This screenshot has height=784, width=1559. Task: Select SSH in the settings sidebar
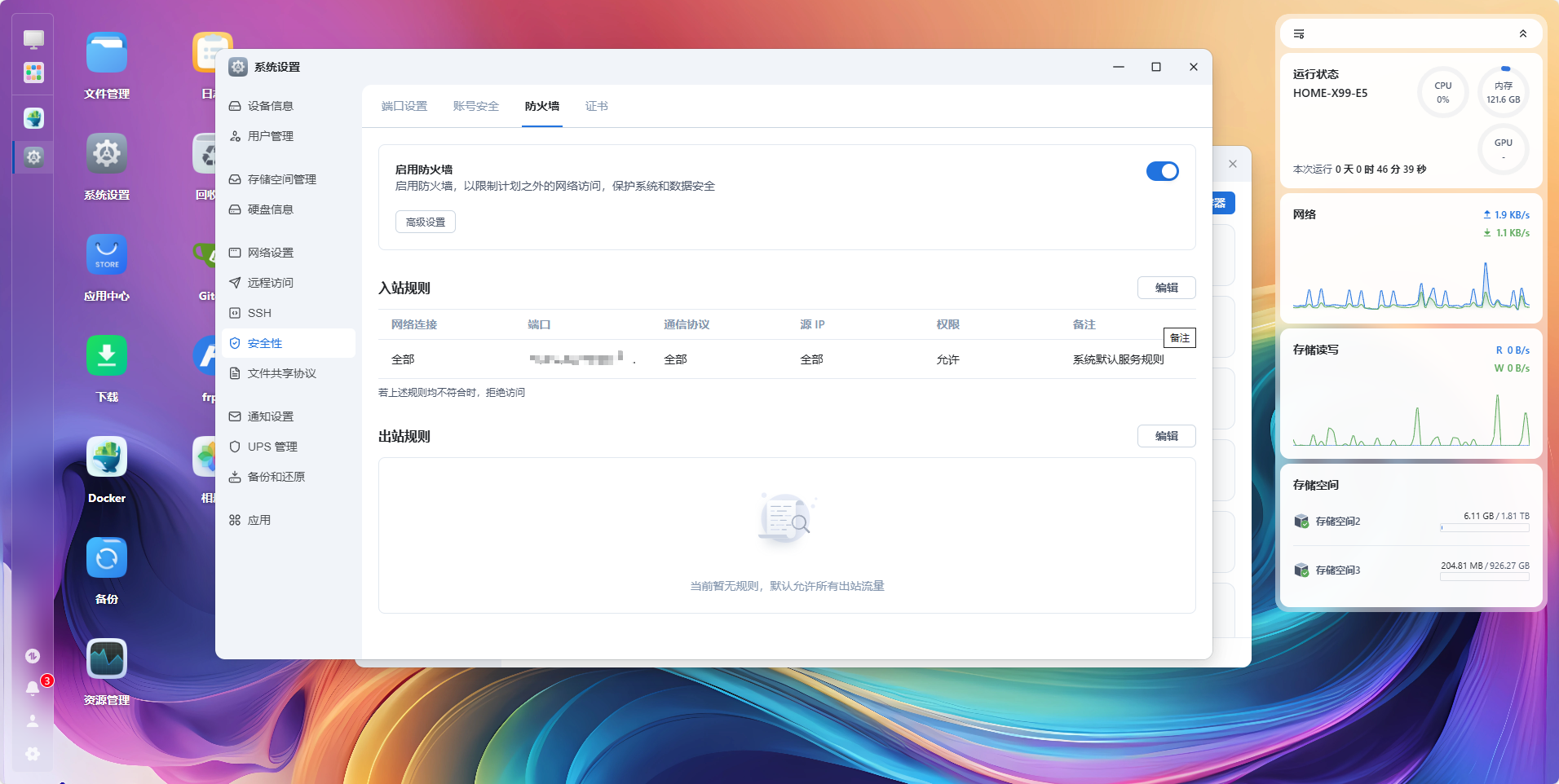pyautogui.click(x=289, y=313)
